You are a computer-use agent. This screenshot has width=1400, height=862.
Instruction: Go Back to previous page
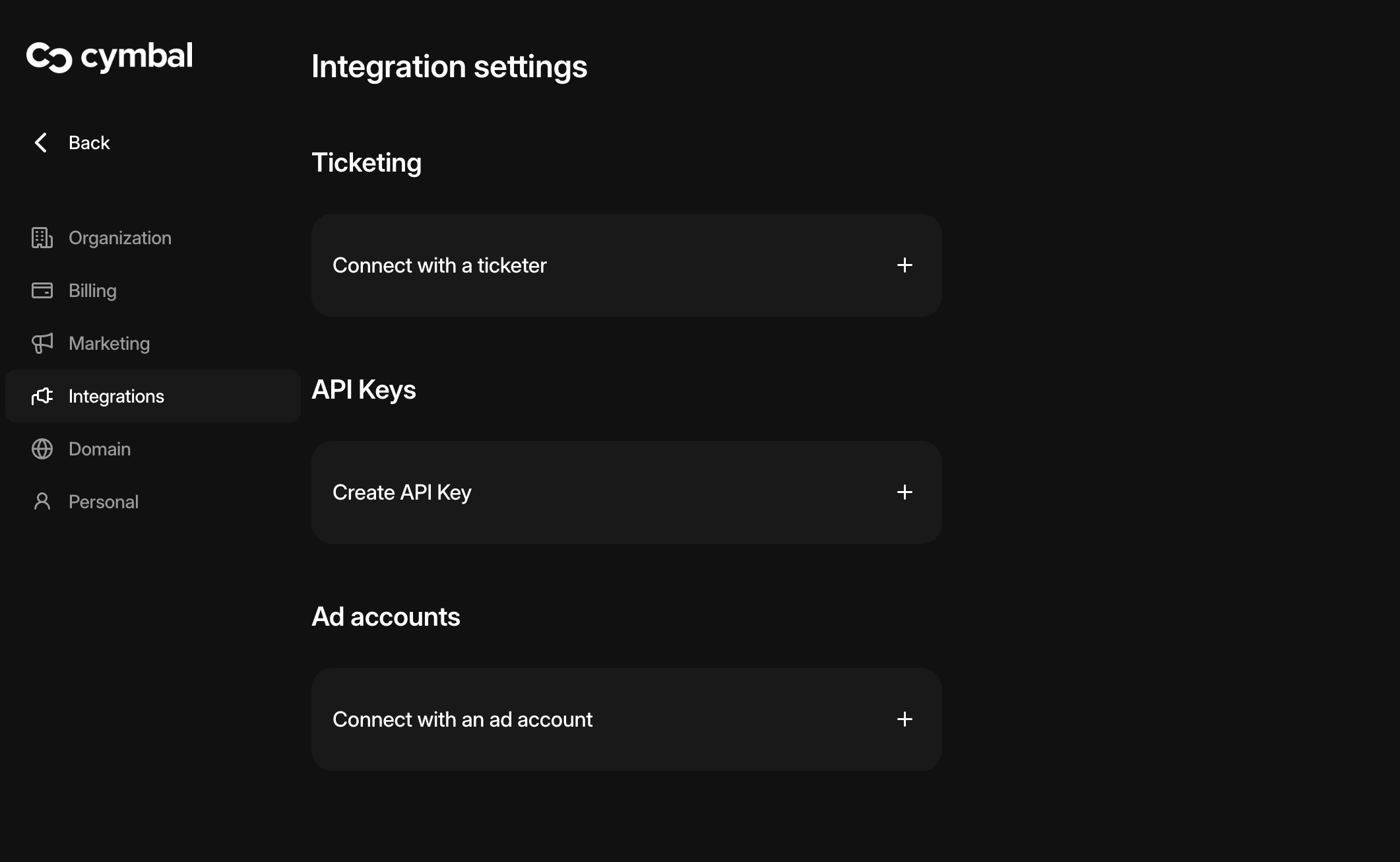(x=89, y=143)
